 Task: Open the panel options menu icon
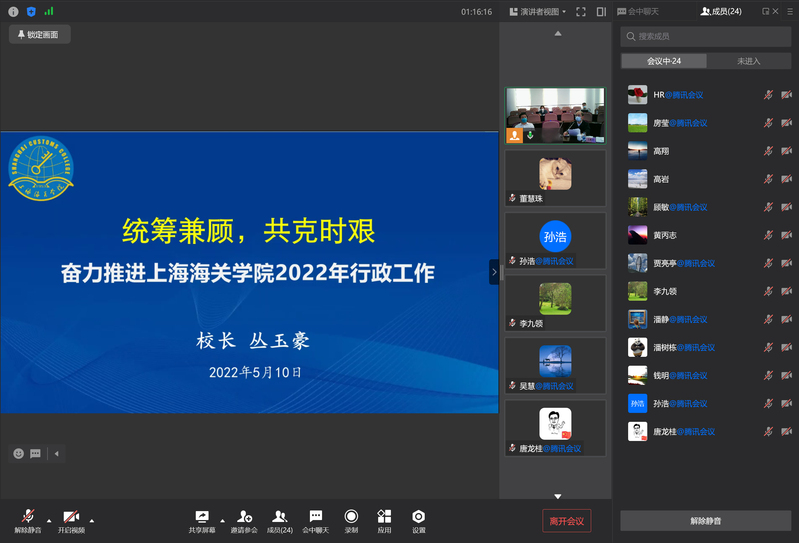(790, 11)
